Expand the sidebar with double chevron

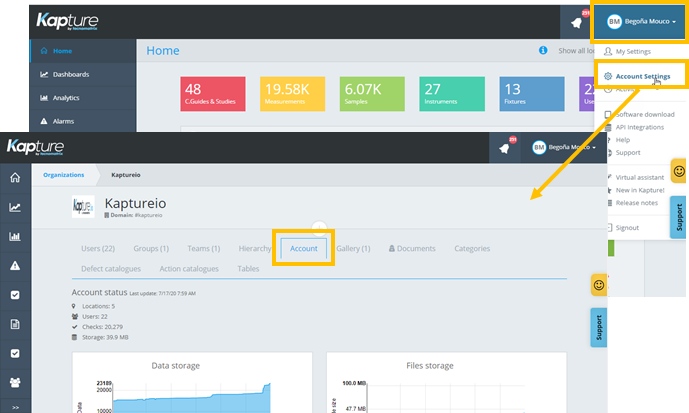(x=15, y=407)
